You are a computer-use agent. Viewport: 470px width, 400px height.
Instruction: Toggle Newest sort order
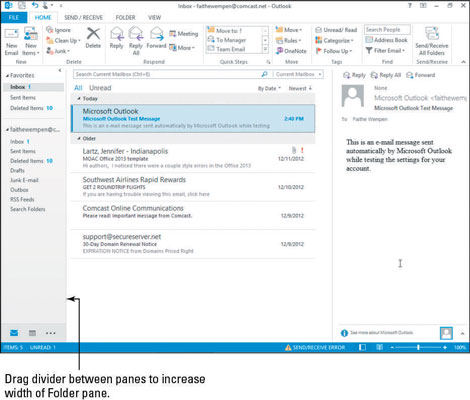300,88
